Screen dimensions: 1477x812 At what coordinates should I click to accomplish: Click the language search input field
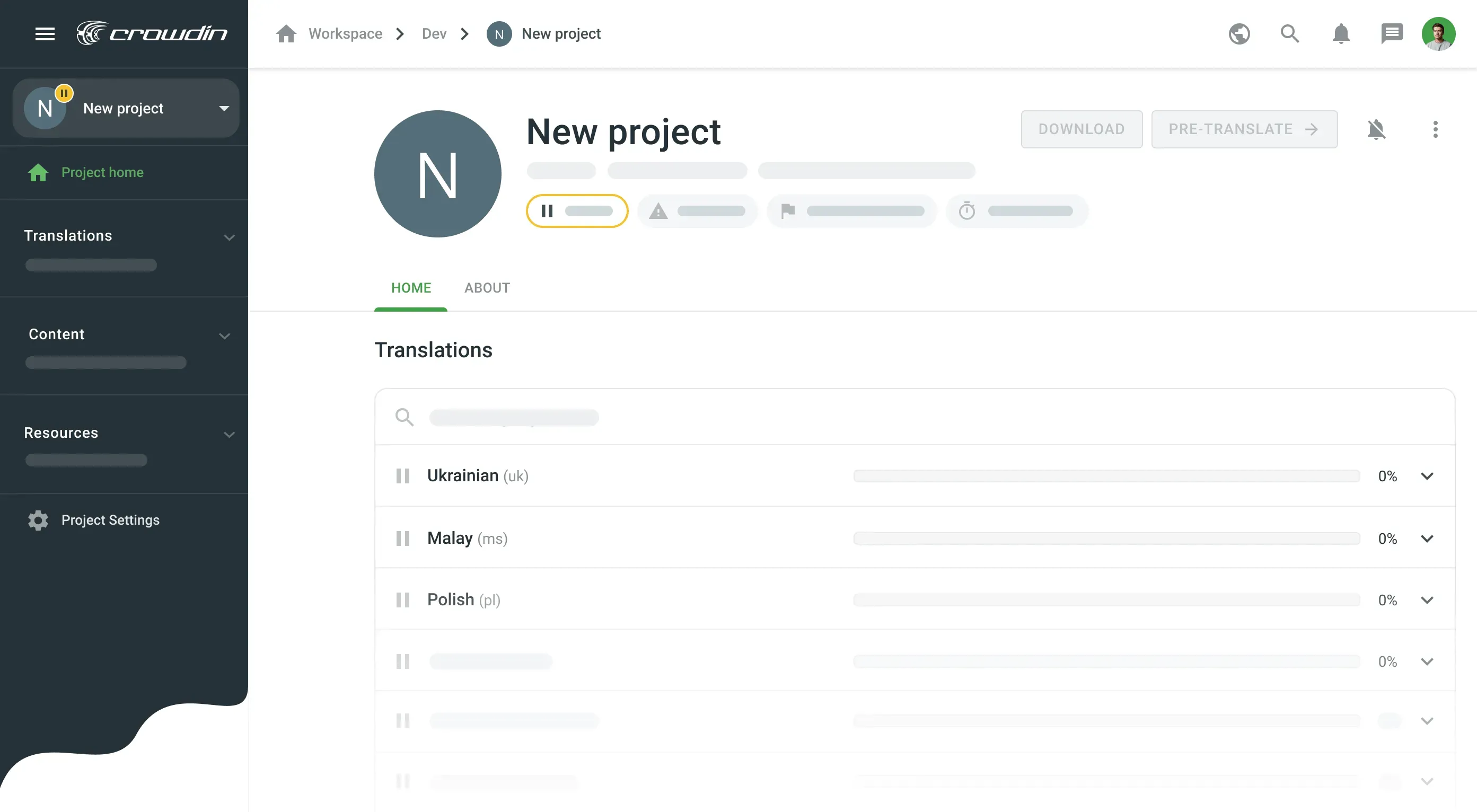514,417
